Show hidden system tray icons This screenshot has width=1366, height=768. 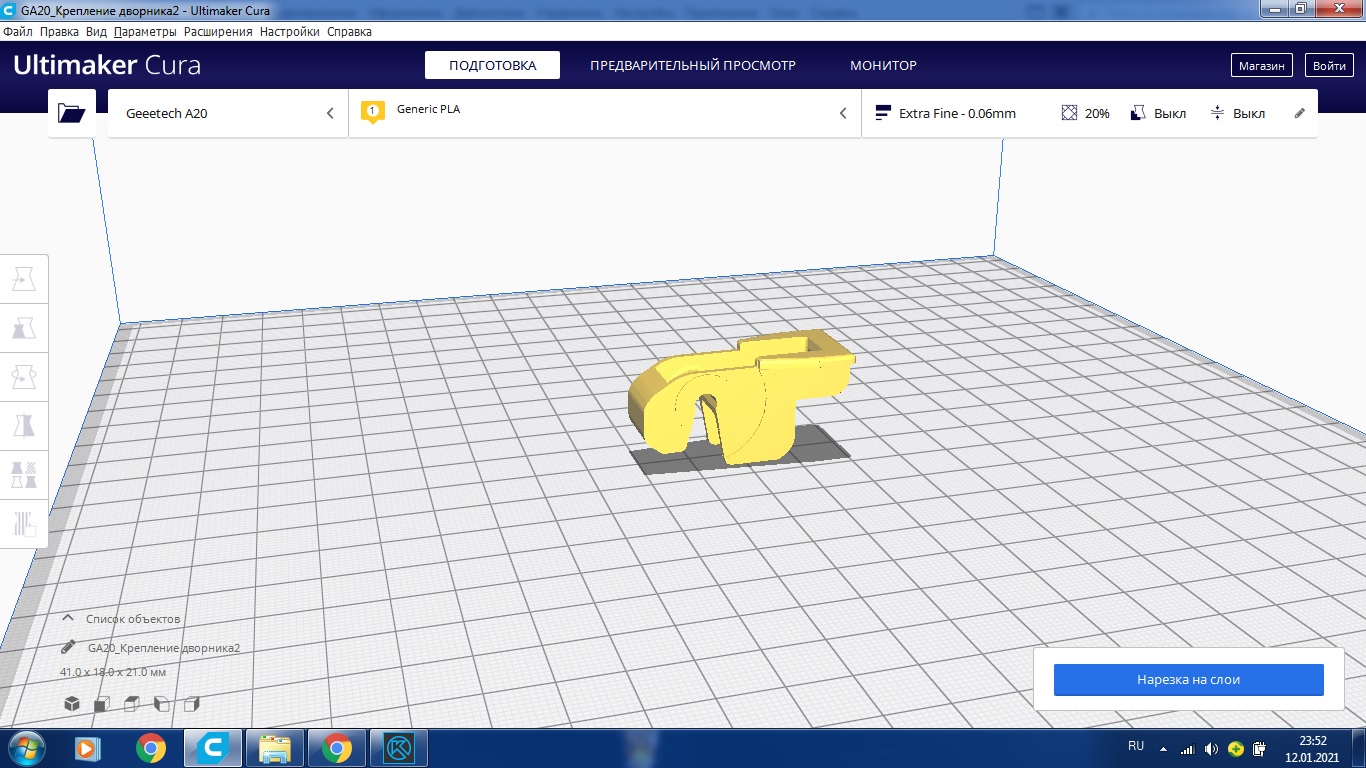coord(1163,748)
